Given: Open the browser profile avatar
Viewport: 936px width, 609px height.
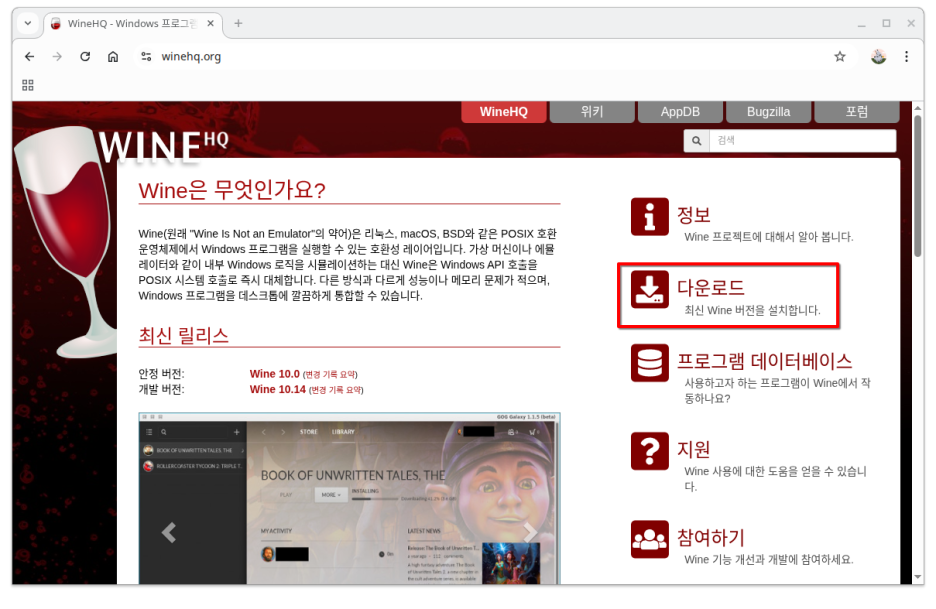Looking at the screenshot, I should click(x=878, y=57).
